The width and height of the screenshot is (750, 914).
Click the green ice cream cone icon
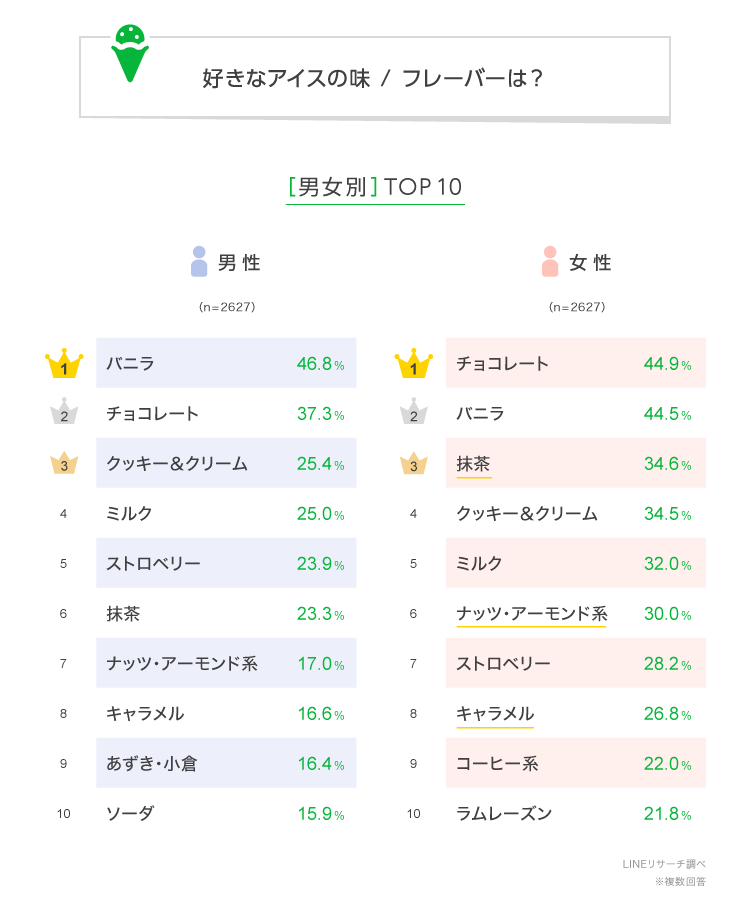(129, 53)
